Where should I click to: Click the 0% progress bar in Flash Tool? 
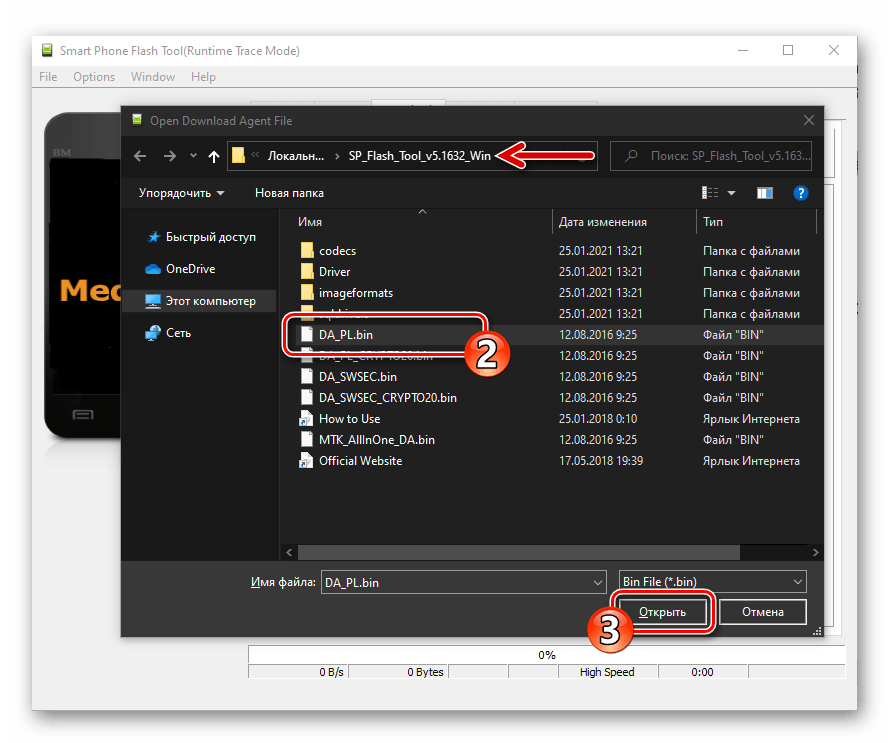coord(546,654)
